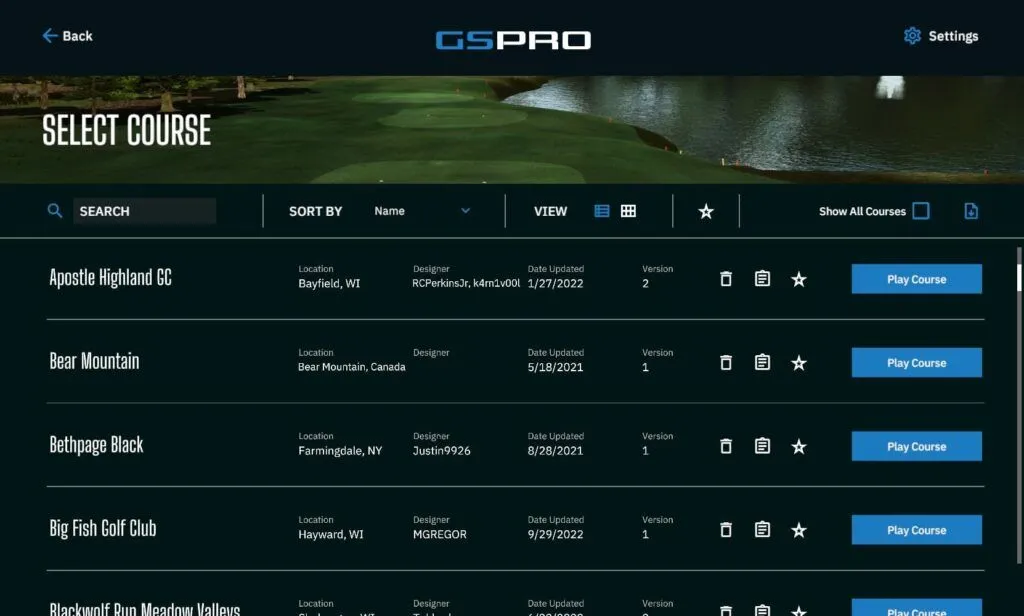1024x616 pixels.
Task: Open the Sort By Name dropdown
Action: click(422, 211)
